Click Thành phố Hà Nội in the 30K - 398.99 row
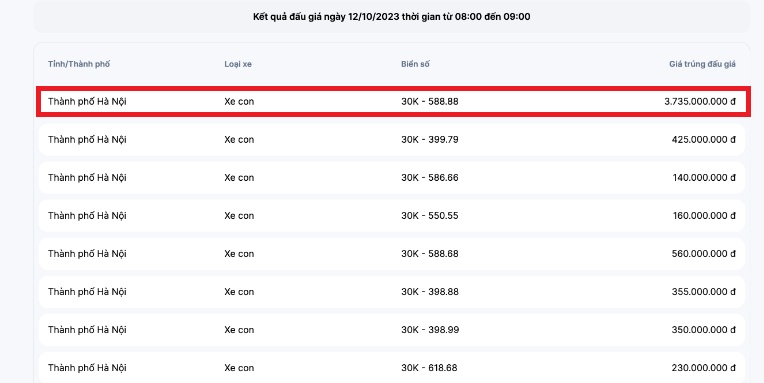The width and height of the screenshot is (764, 383). click(x=87, y=330)
